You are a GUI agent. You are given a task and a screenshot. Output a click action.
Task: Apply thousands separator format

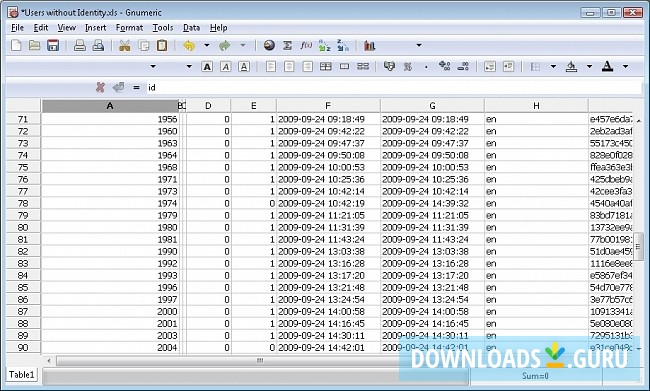click(x=426, y=67)
